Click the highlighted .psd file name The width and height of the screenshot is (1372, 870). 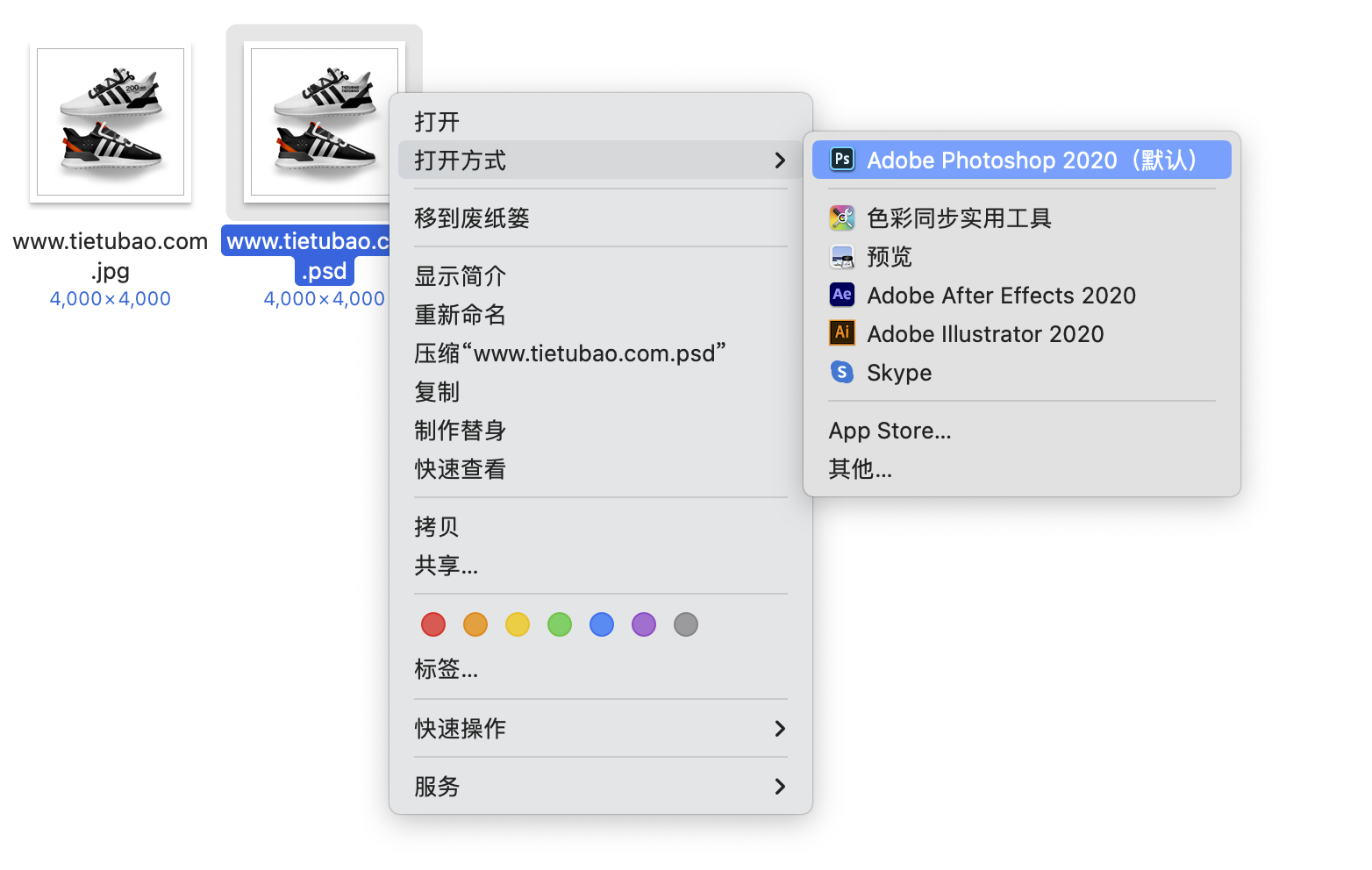[307, 255]
